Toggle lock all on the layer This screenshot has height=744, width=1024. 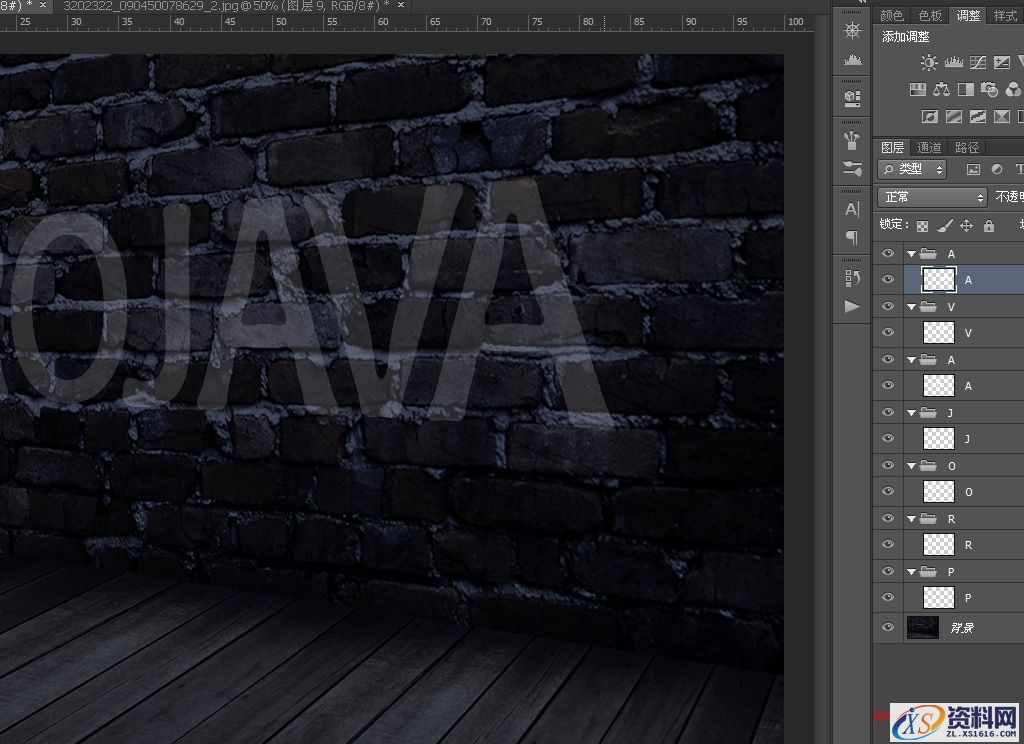[989, 226]
